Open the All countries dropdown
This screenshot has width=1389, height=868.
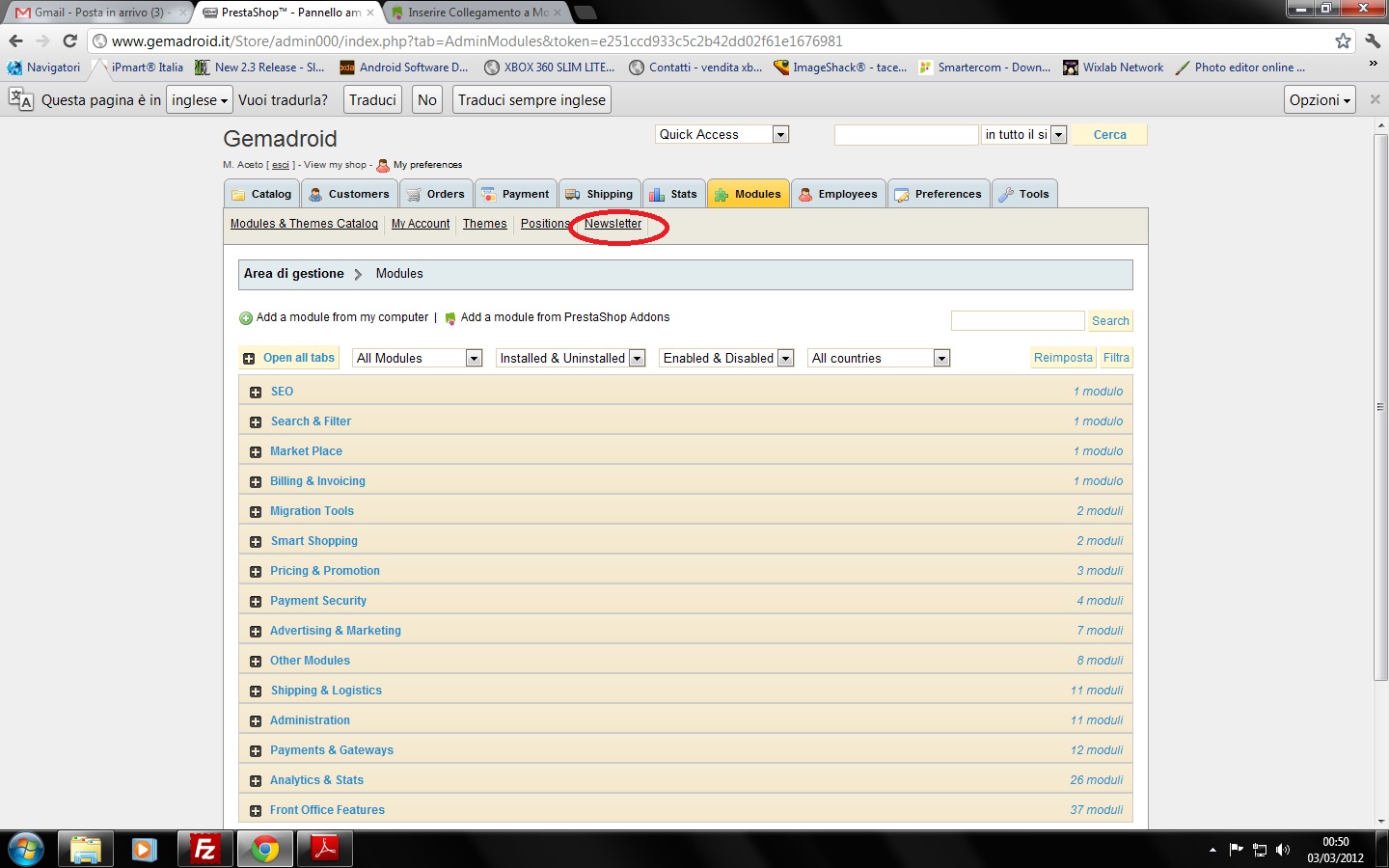point(879,359)
